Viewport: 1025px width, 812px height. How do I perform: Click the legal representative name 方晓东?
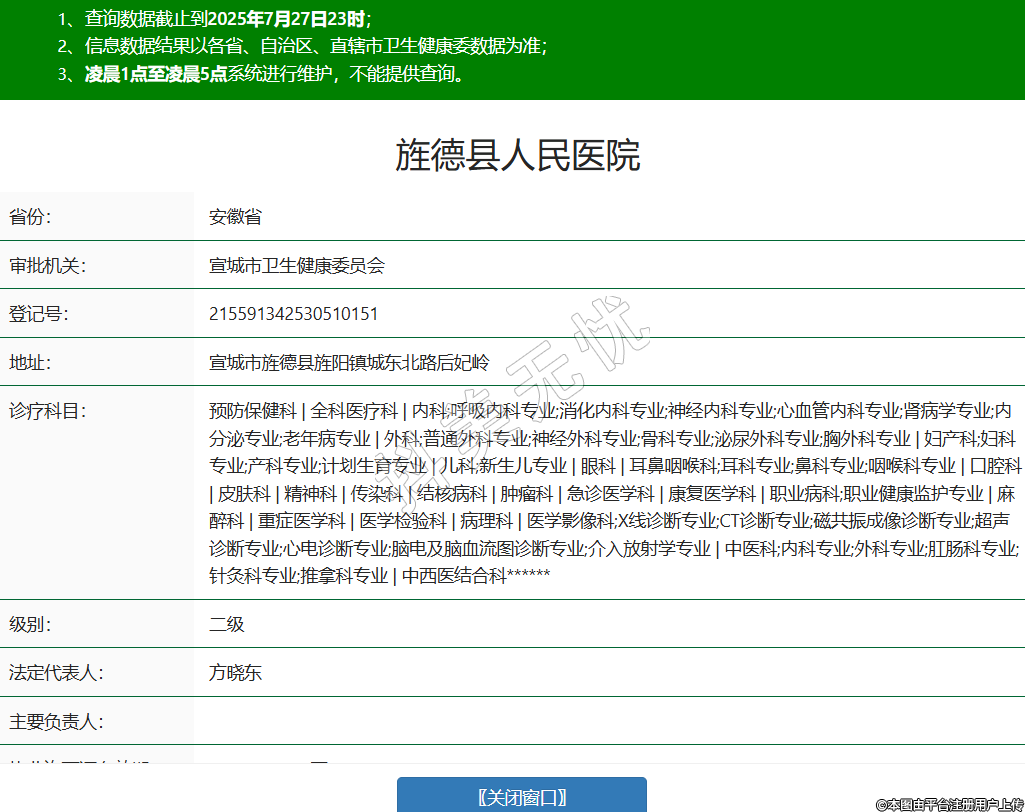[235, 673]
